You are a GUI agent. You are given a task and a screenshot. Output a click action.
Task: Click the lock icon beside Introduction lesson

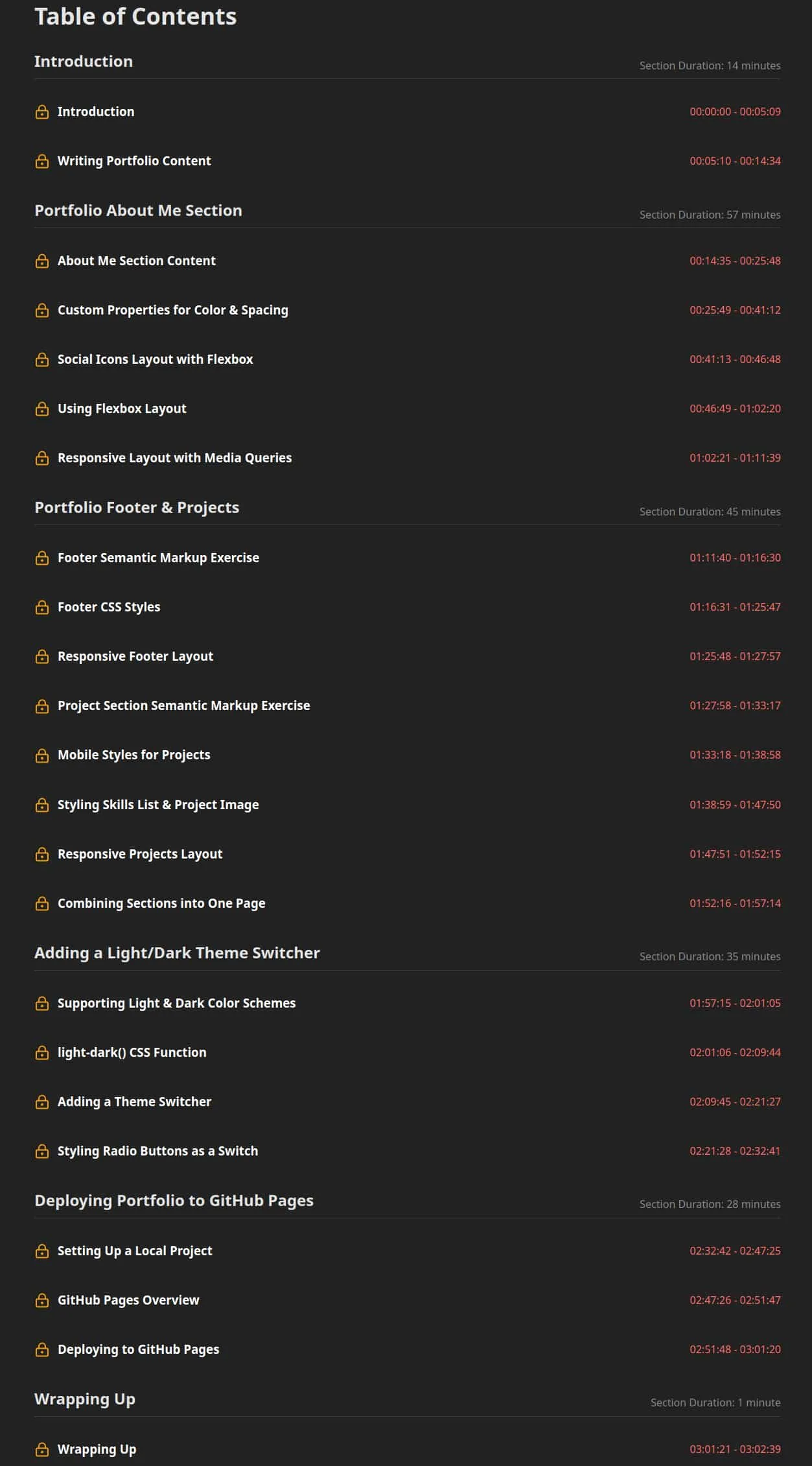point(42,112)
